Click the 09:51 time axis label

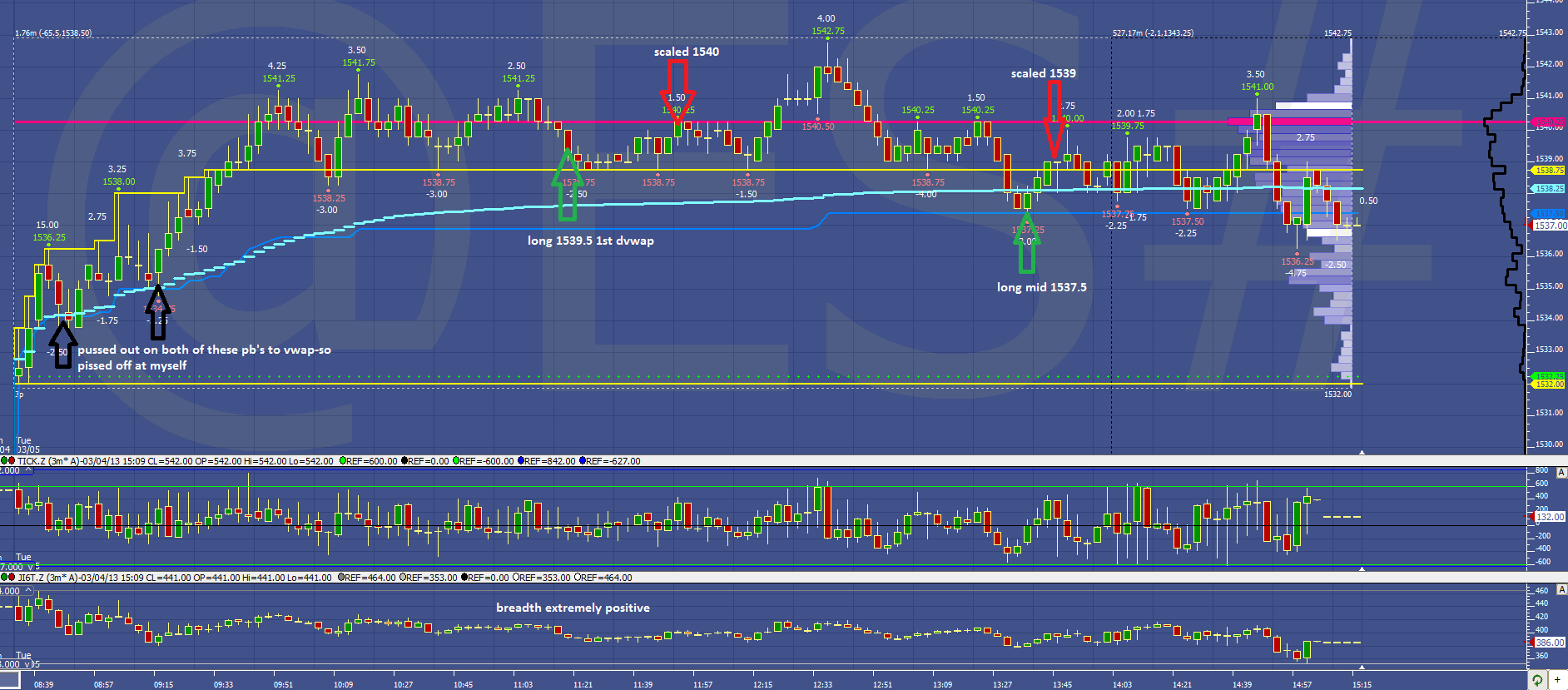pos(283,684)
